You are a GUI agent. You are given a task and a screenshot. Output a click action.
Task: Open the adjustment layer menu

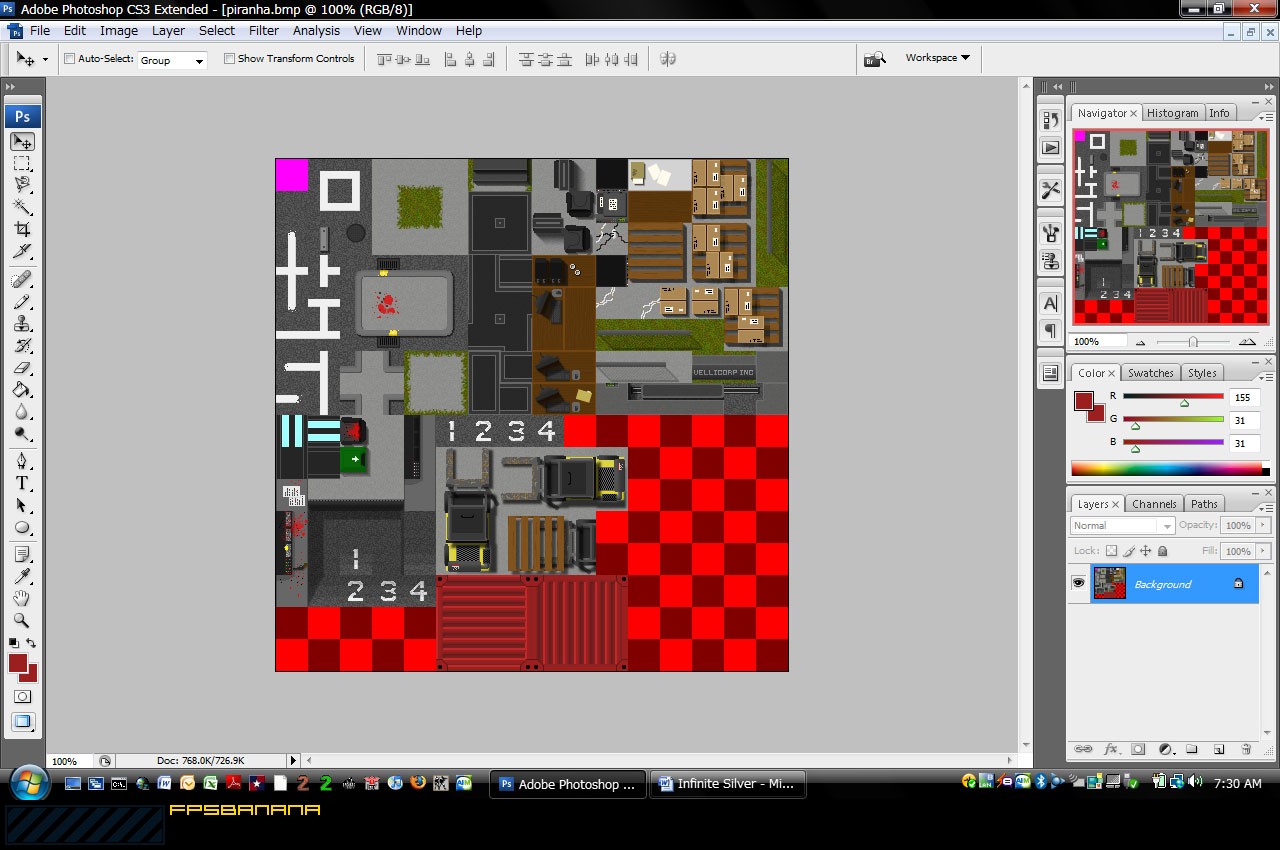point(1165,749)
